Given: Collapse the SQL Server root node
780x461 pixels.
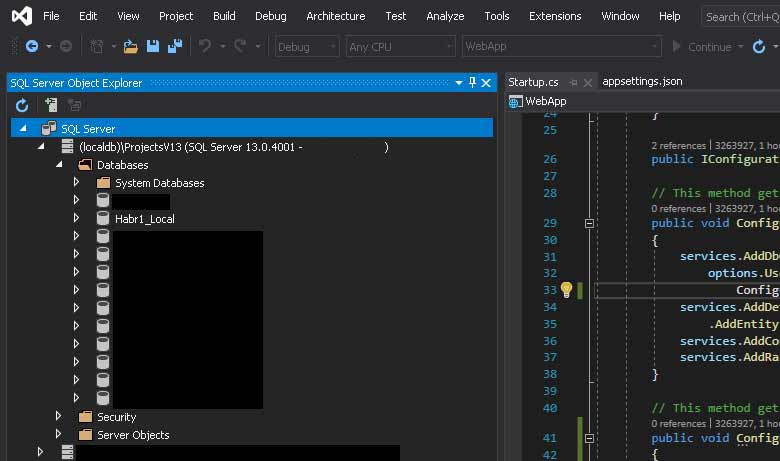Looking at the screenshot, I should point(23,128).
